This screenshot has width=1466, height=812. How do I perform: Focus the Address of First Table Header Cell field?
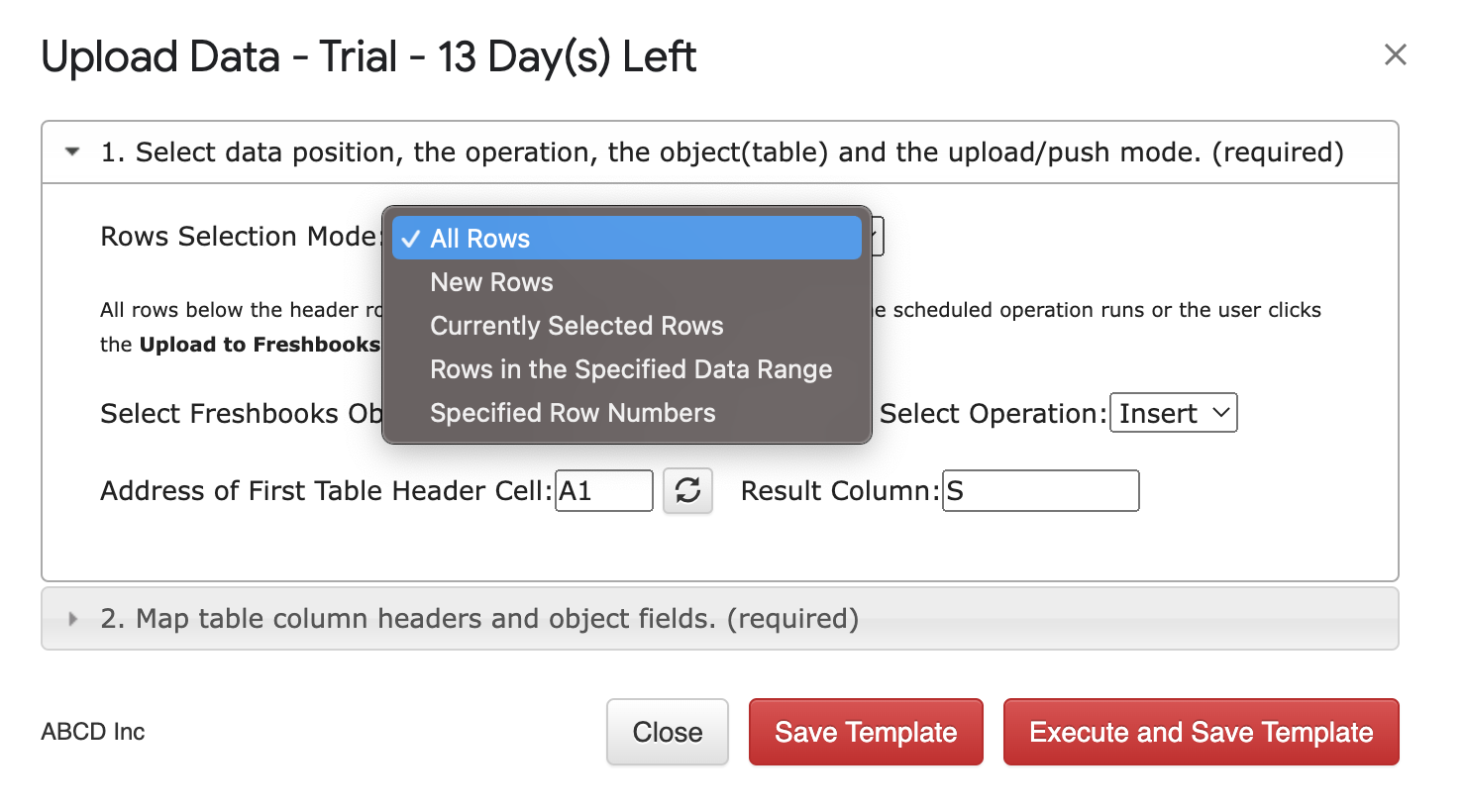point(603,490)
